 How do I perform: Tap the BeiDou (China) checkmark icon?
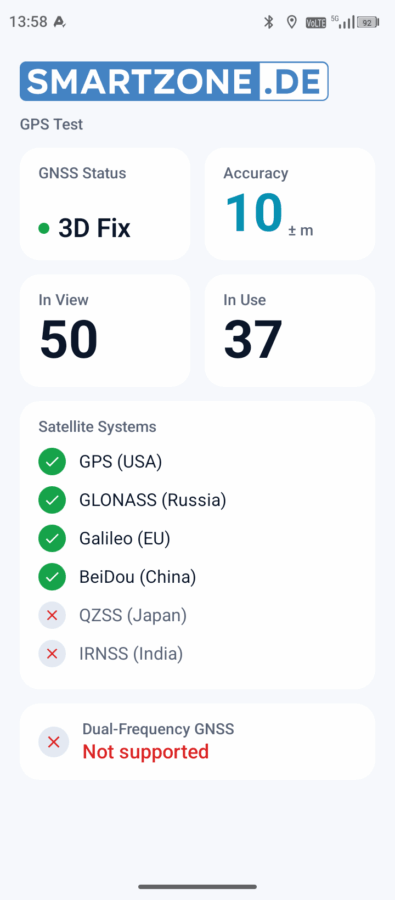(x=52, y=577)
